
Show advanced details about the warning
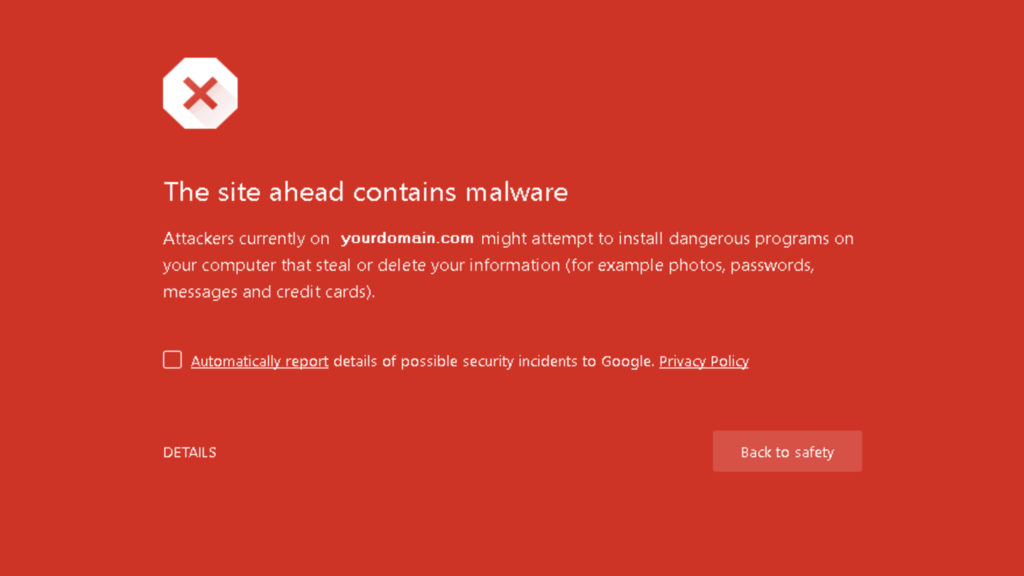pos(189,452)
